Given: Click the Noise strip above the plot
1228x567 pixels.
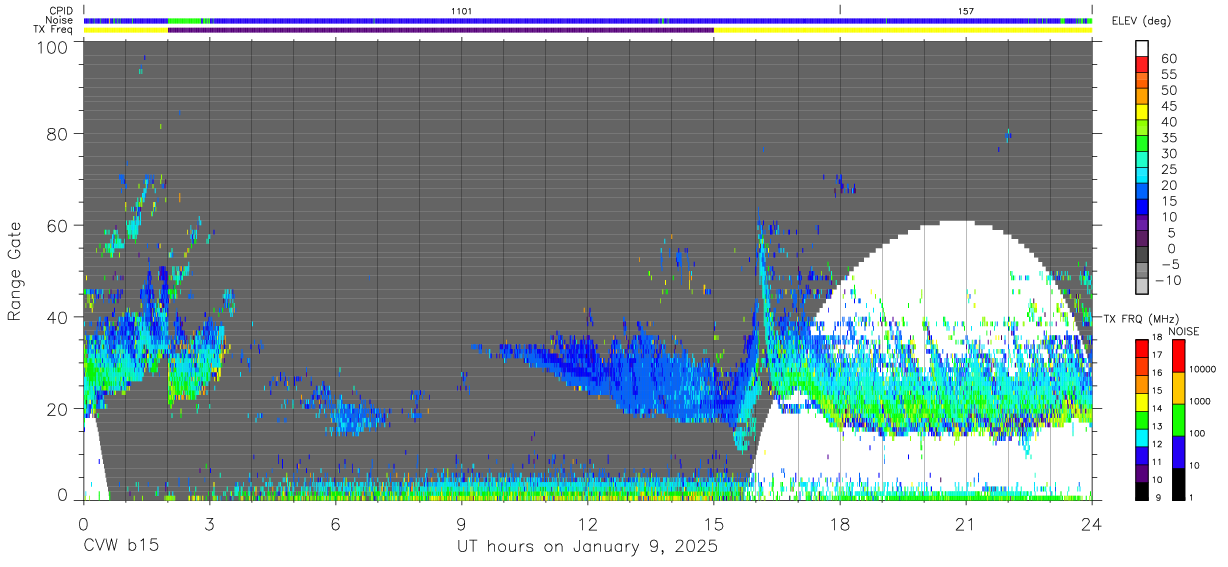Looking at the screenshot, I should 588,20.
